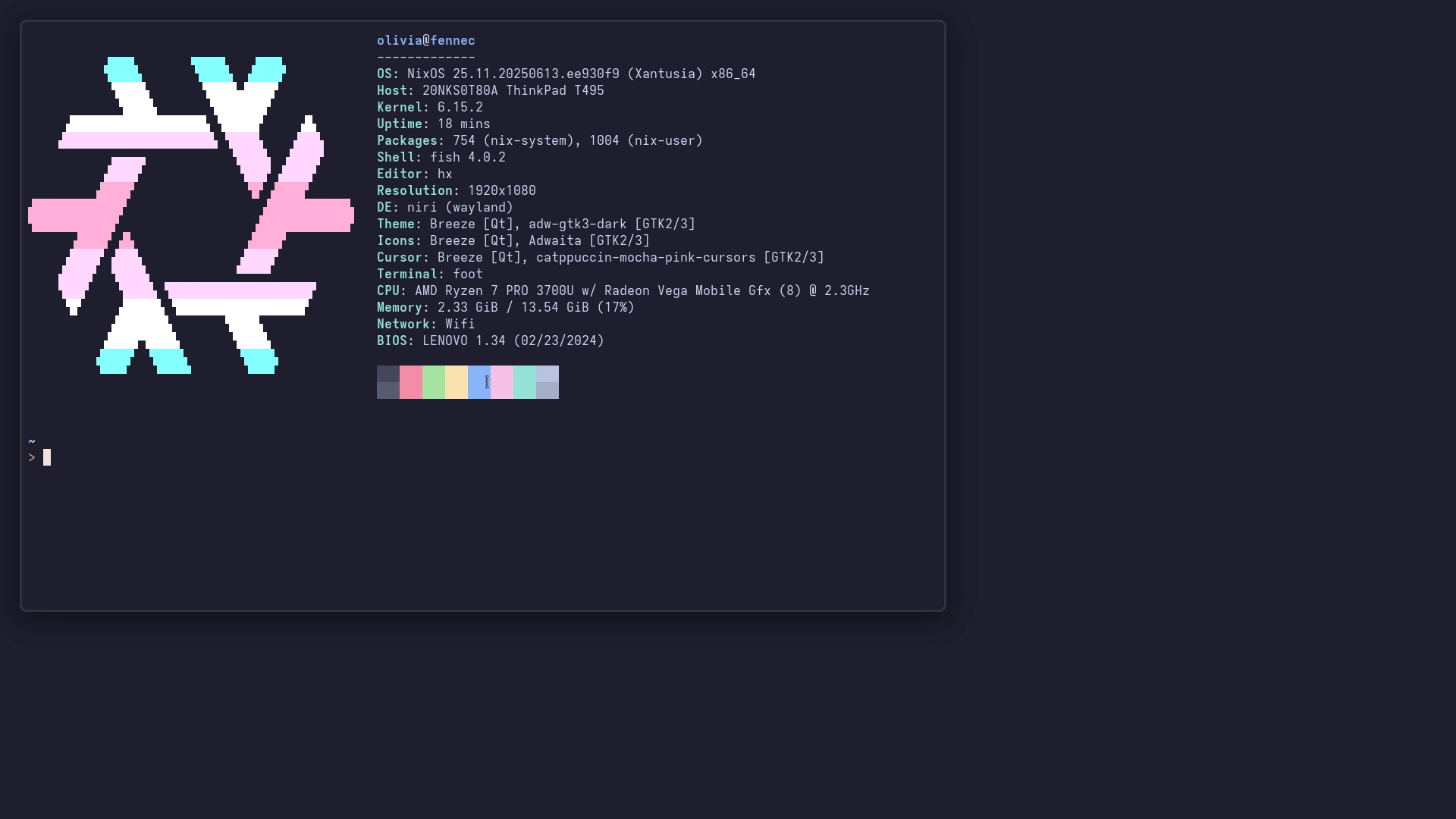The width and height of the screenshot is (1456, 819).
Task: Click the Cursor value 'catppuccin-mocha-pink-cursors'
Action: coord(646,258)
